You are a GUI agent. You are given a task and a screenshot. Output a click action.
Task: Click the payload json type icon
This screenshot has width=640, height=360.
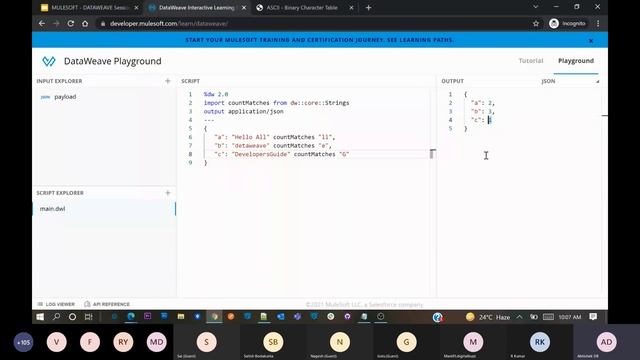pyautogui.click(x=45, y=97)
